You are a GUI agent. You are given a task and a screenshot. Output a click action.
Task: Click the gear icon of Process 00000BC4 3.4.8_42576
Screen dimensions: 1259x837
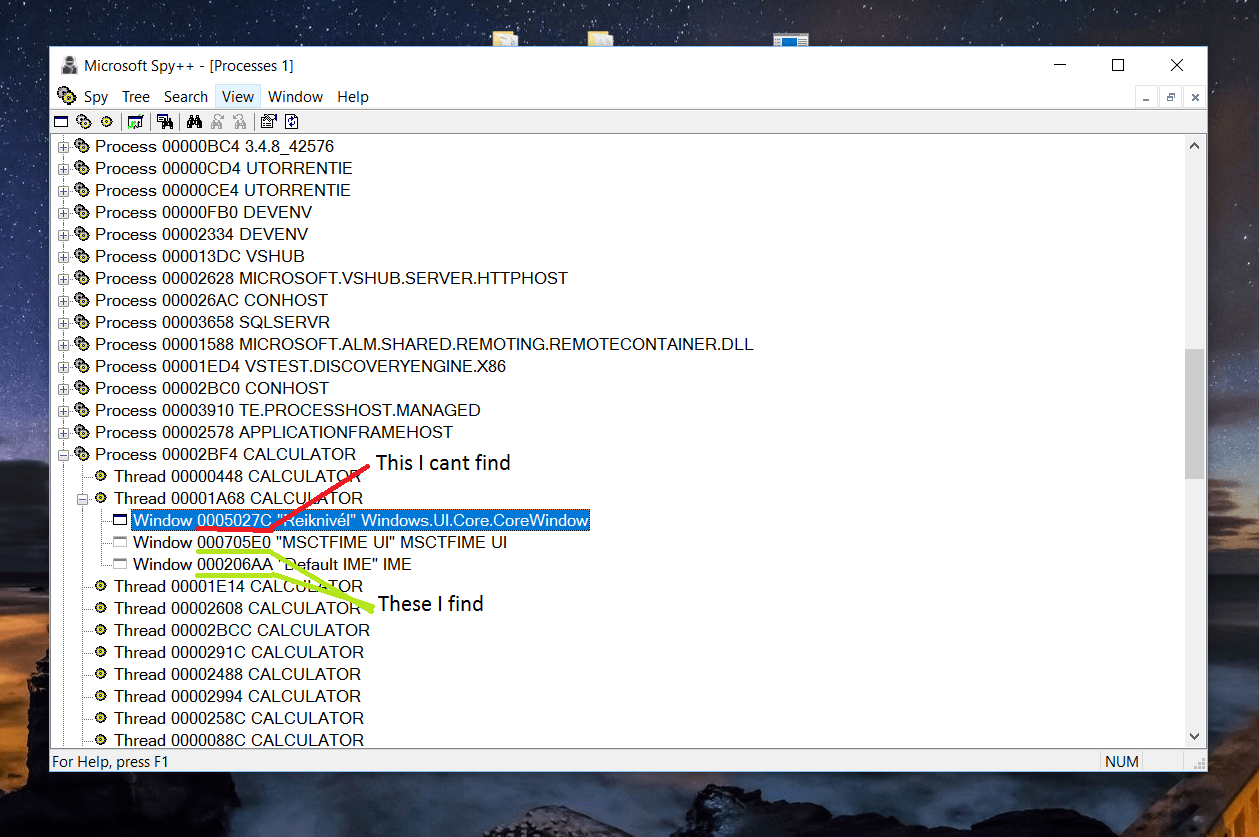tap(82, 146)
